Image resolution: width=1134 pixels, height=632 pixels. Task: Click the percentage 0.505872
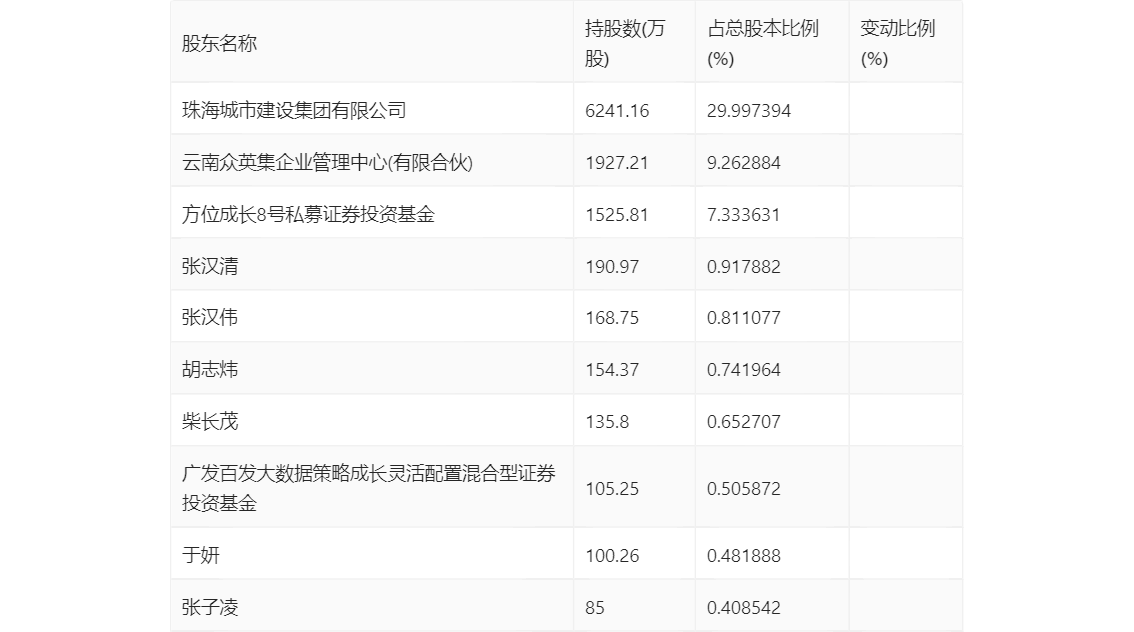coord(743,489)
